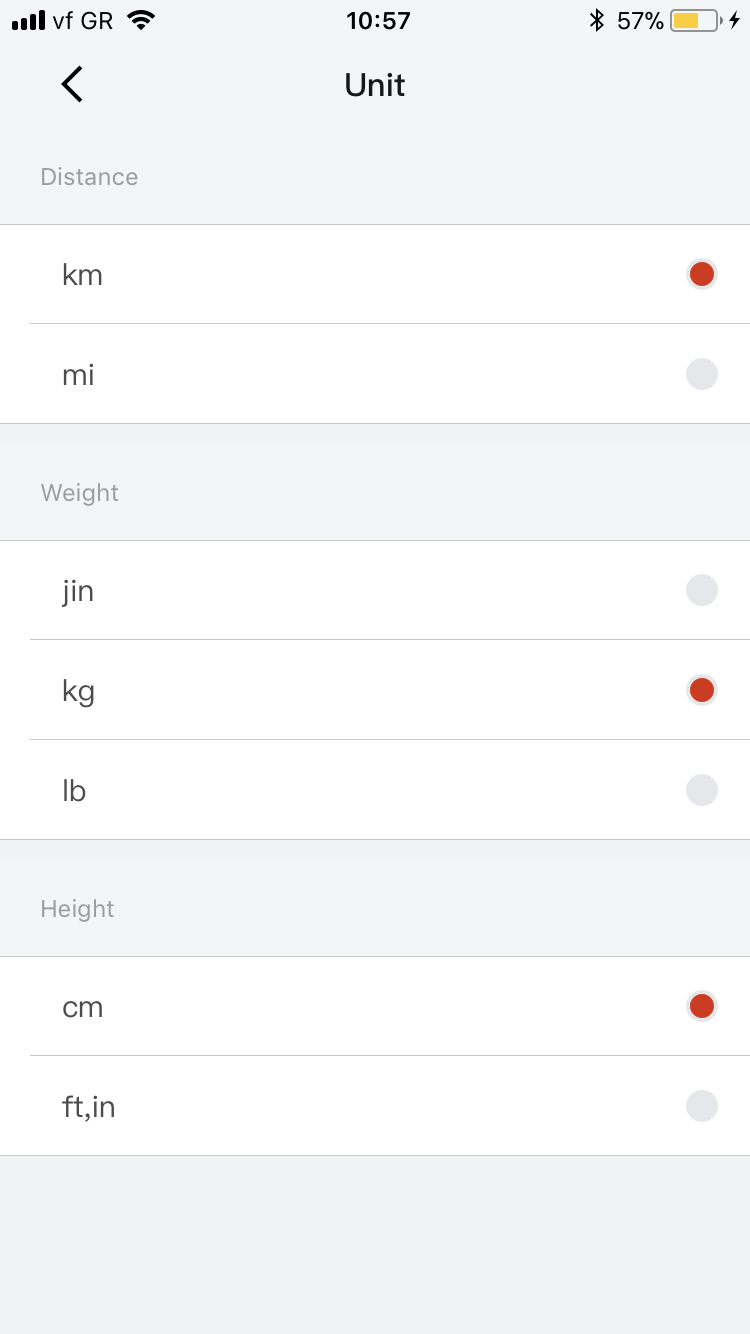The width and height of the screenshot is (750, 1334).
Task: Tap the Wi-Fi status icon
Action: tap(142, 20)
